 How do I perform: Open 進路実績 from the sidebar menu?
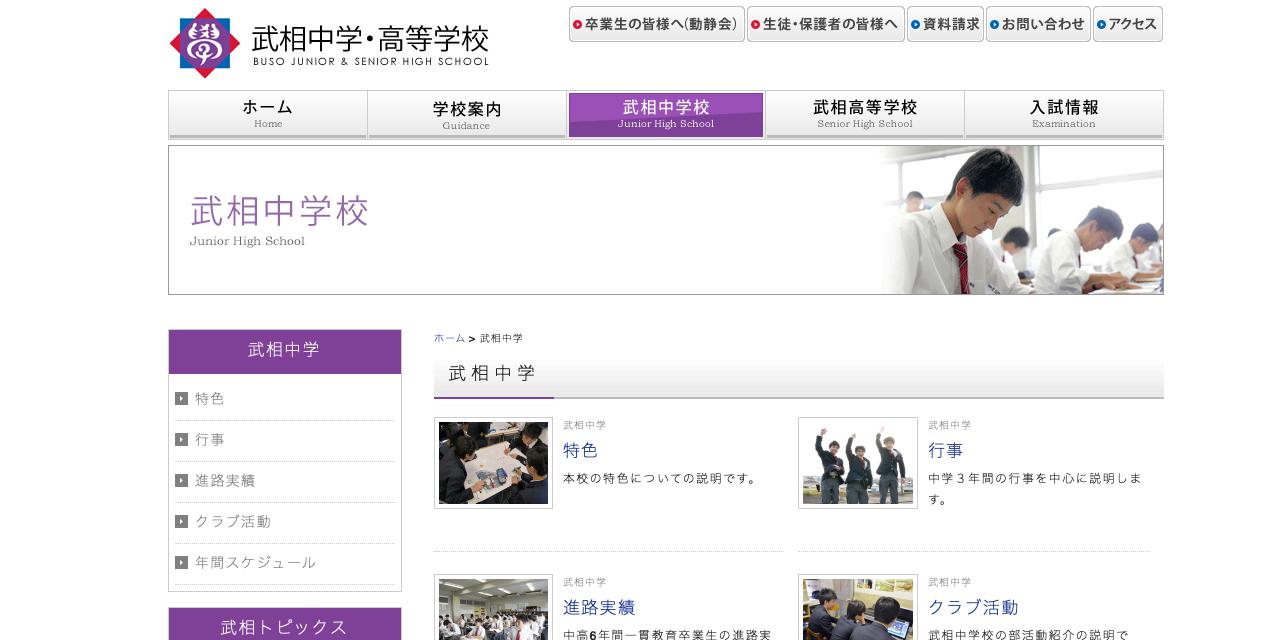(225, 480)
